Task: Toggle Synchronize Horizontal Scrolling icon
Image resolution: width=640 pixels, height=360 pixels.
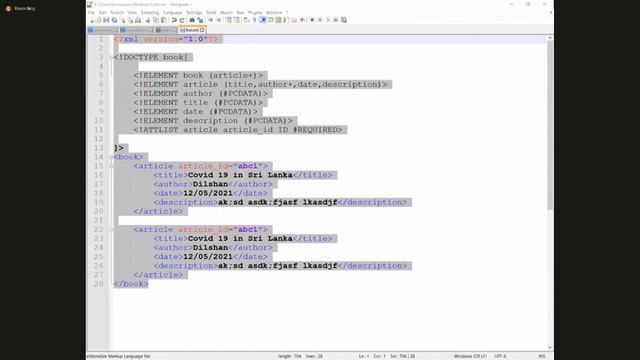Action: [x=236, y=20]
